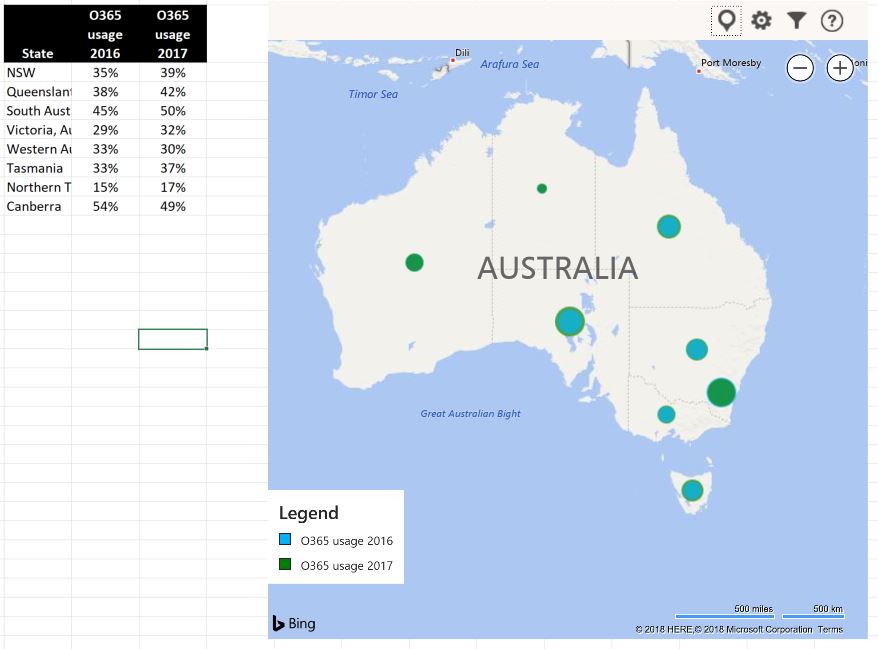Select the Queensland cell
Viewport: 878px width, 649px height.
point(38,91)
